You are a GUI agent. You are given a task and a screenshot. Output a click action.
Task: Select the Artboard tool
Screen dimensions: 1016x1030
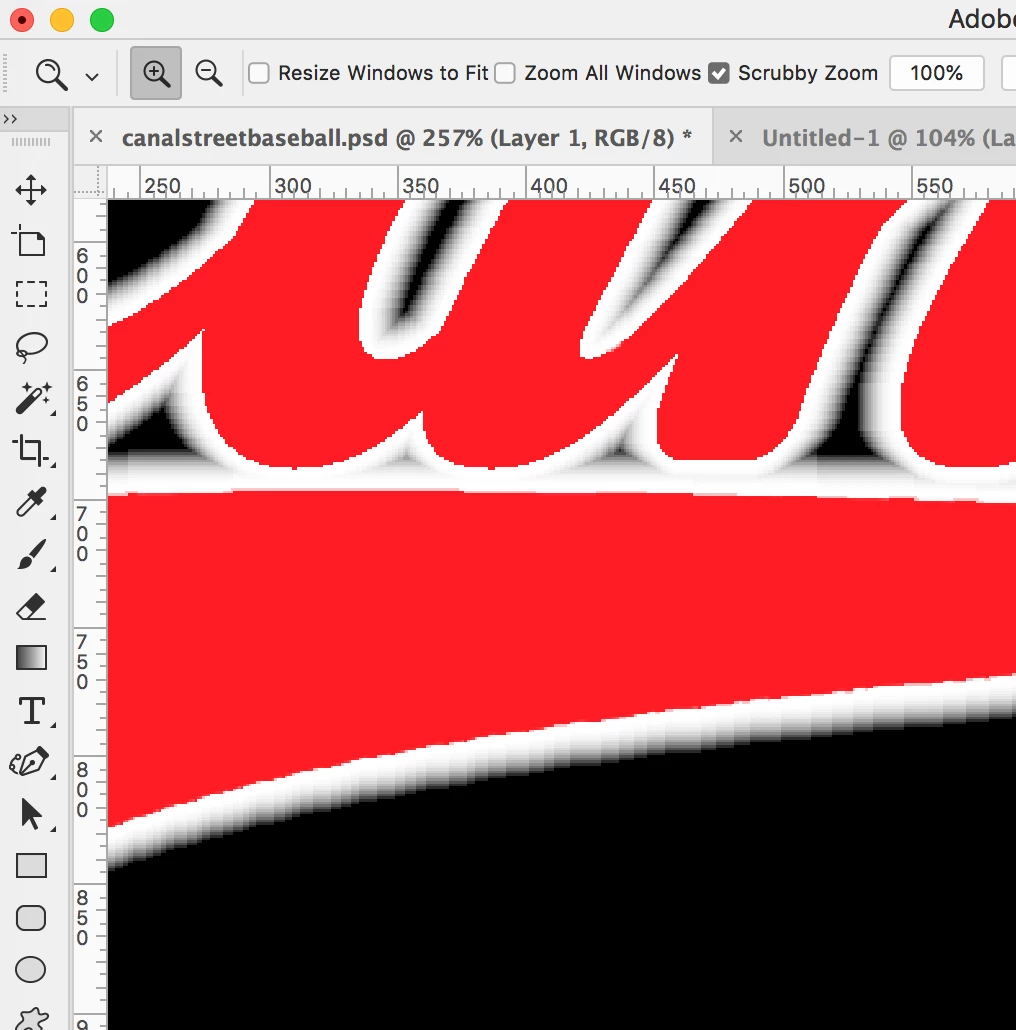coord(30,240)
